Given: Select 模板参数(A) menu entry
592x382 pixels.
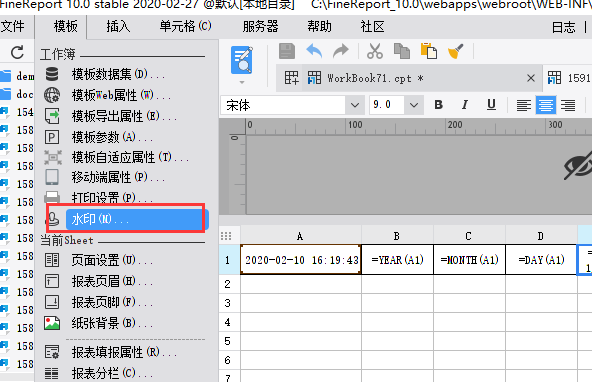Looking at the screenshot, I should point(112,137).
